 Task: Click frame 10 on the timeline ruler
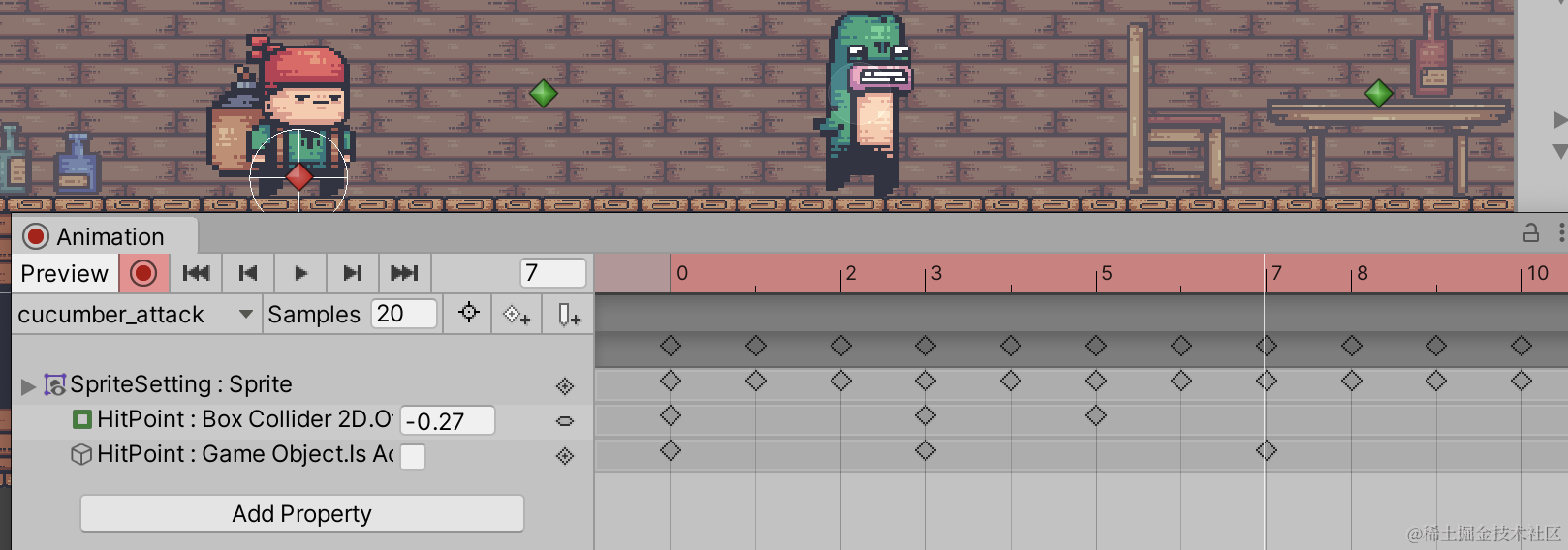(x=1537, y=273)
